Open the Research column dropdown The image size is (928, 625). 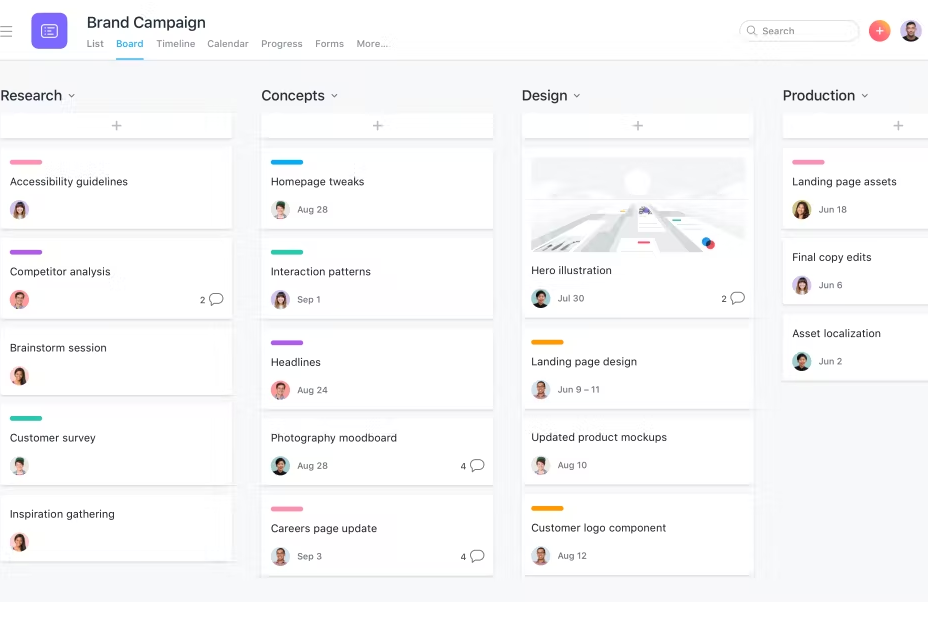click(69, 95)
